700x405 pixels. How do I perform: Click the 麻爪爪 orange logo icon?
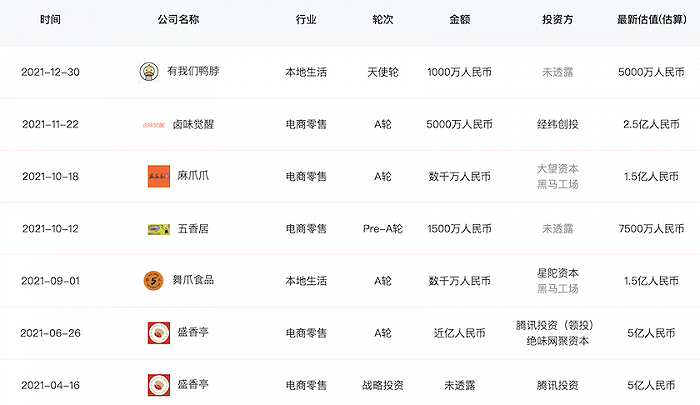click(x=157, y=176)
